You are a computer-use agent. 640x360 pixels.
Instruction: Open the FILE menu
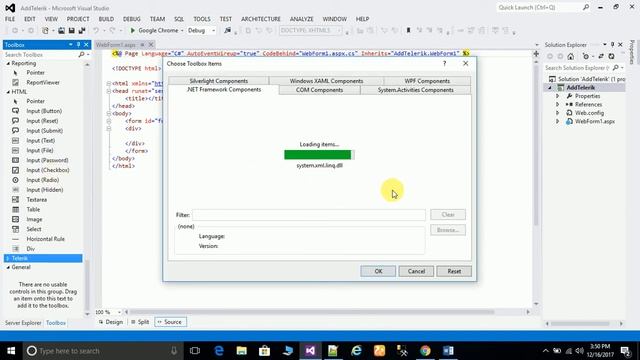pyautogui.click(x=10, y=19)
